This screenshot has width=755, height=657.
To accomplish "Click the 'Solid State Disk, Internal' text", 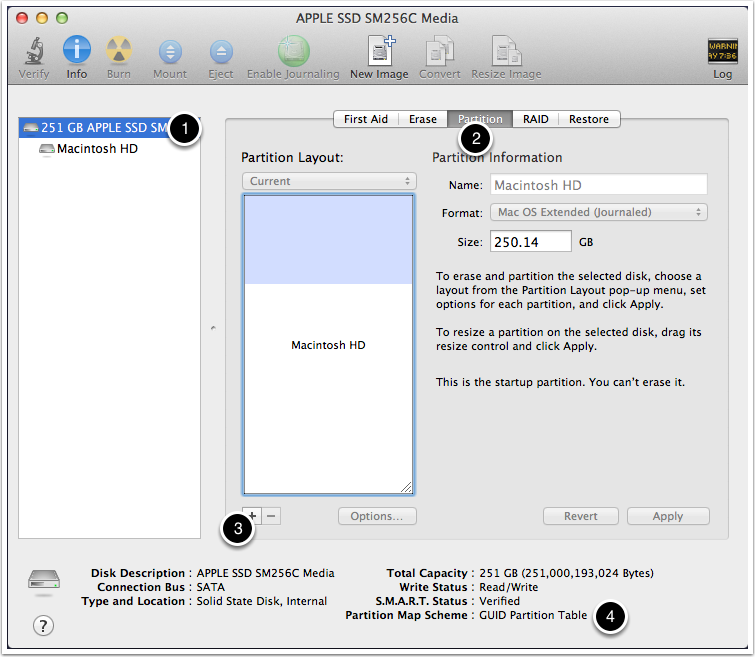I will (261, 601).
